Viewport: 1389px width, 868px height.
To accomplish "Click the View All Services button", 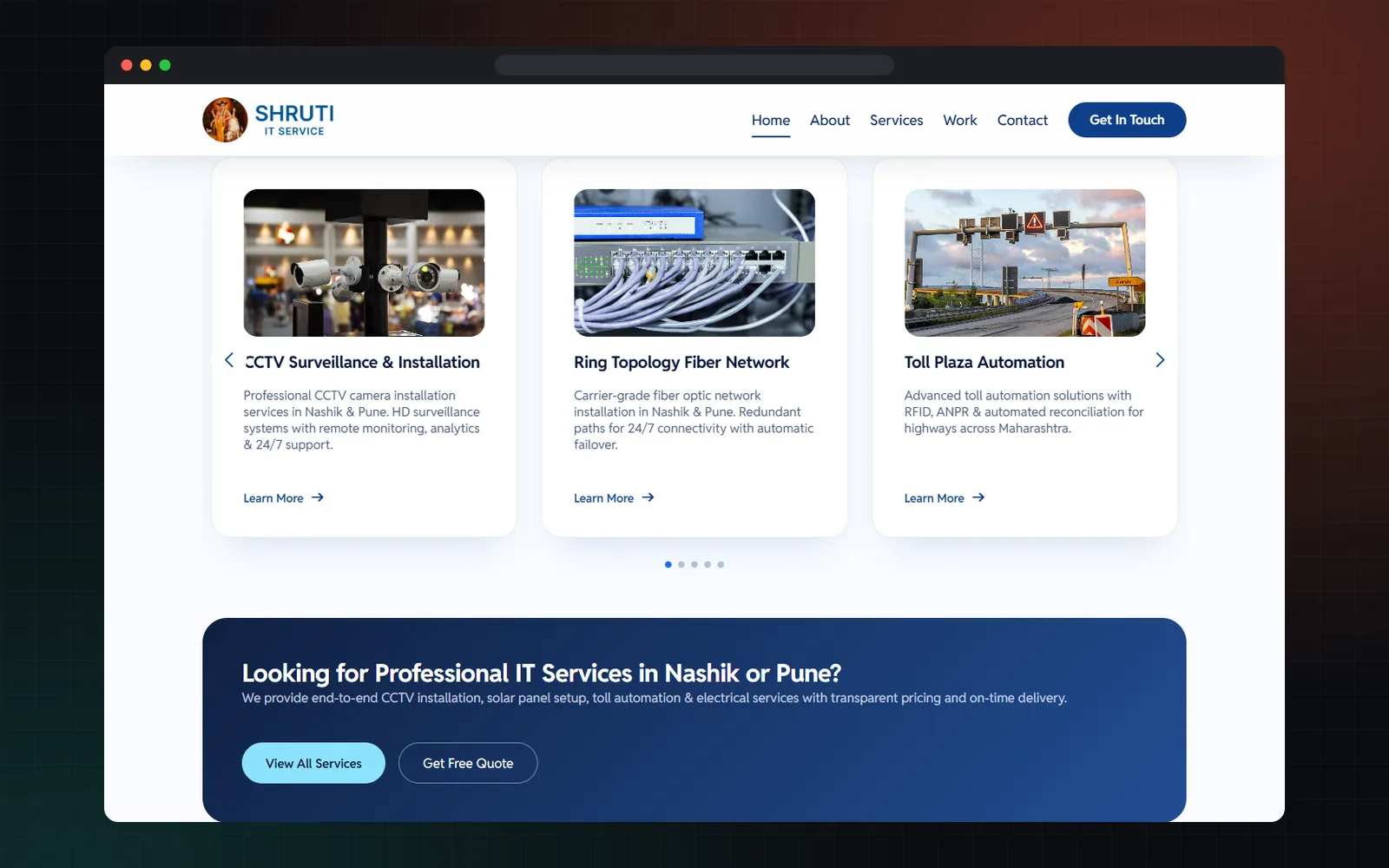I will [313, 763].
